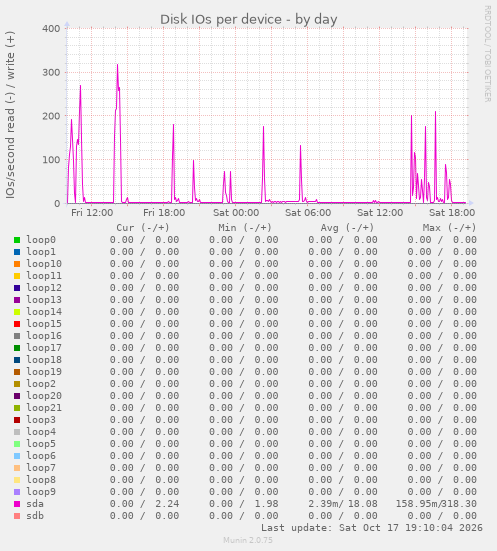Select the 'sda' device label
This screenshot has height=551, width=497.
(35, 504)
